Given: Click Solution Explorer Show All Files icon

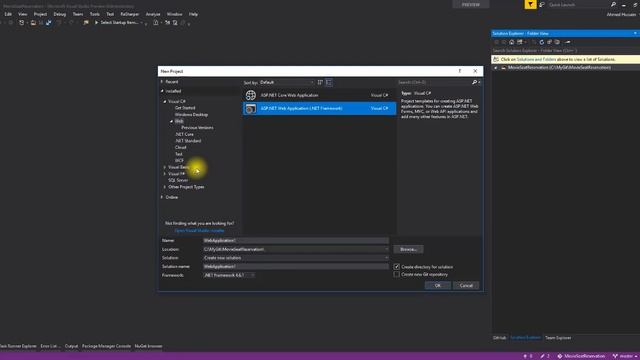Looking at the screenshot, I should pos(557,42).
